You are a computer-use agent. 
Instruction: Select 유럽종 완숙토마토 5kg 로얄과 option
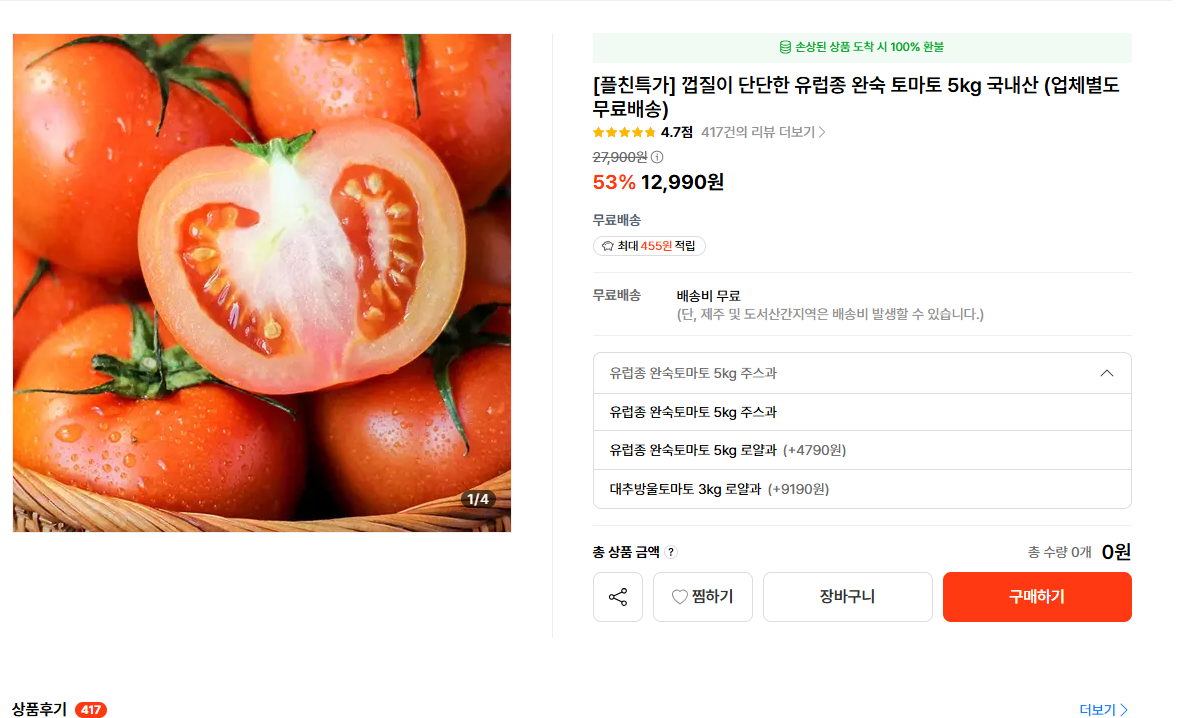[x=727, y=450]
